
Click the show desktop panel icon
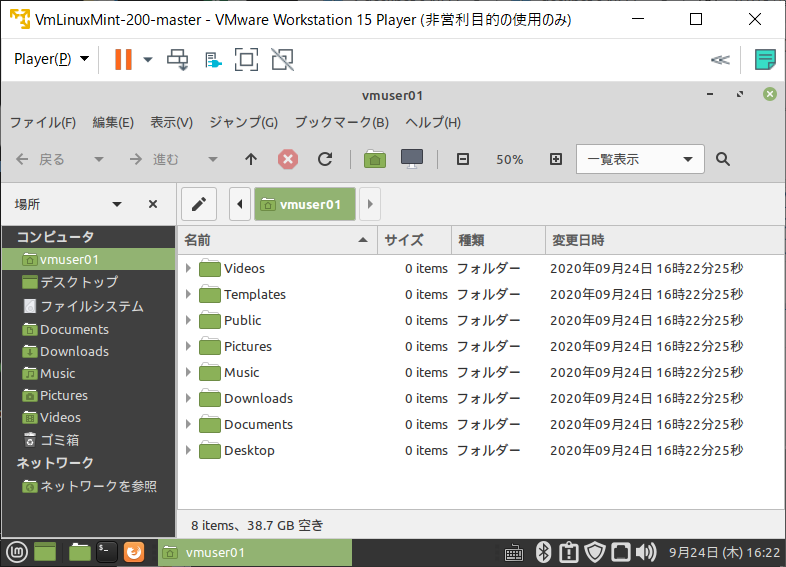pyautogui.click(x=45, y=552)
